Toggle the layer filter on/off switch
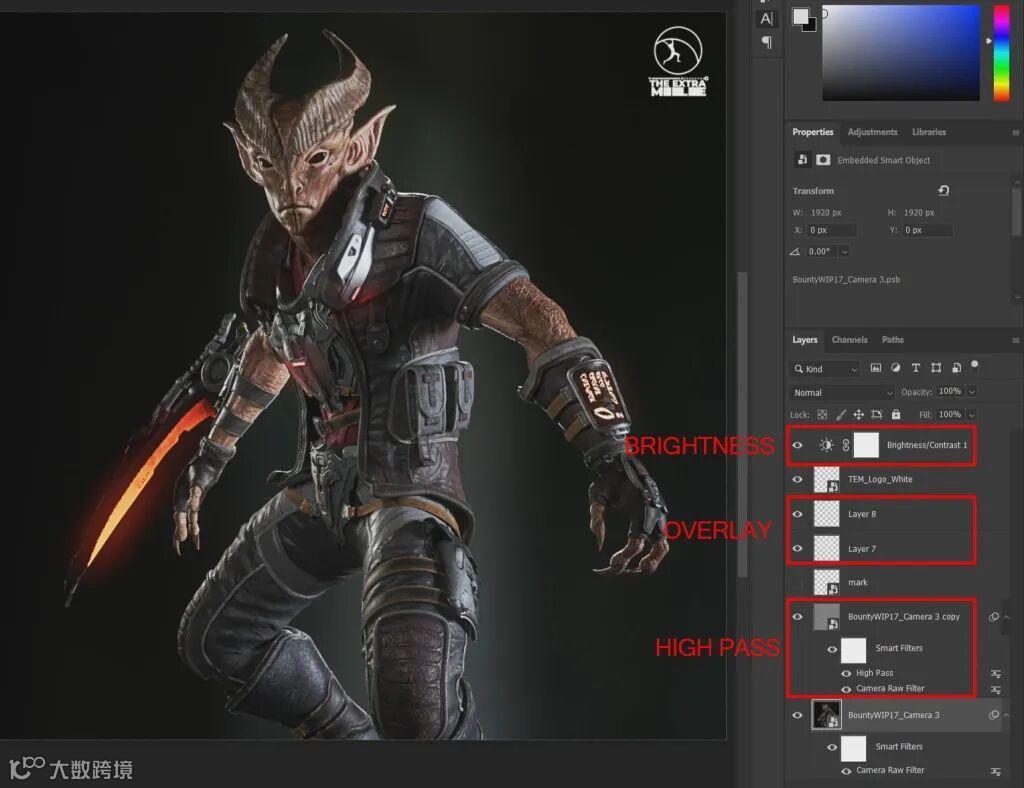 975,365
